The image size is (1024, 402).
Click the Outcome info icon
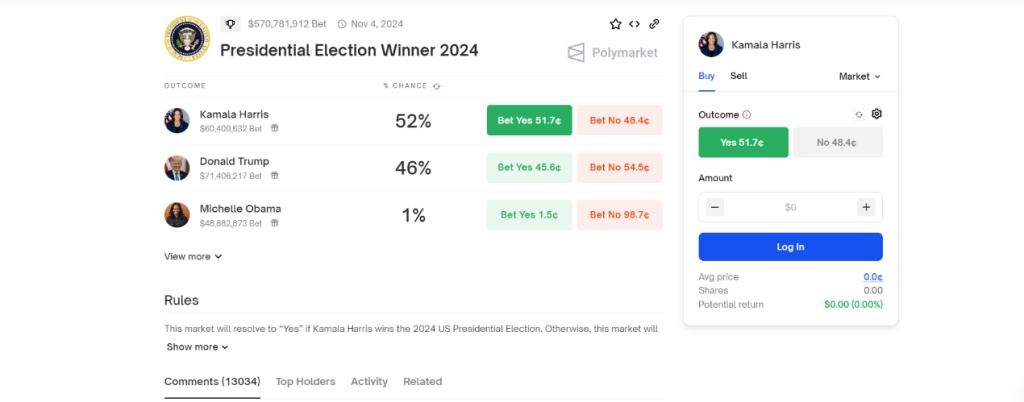tap(746, 115)
